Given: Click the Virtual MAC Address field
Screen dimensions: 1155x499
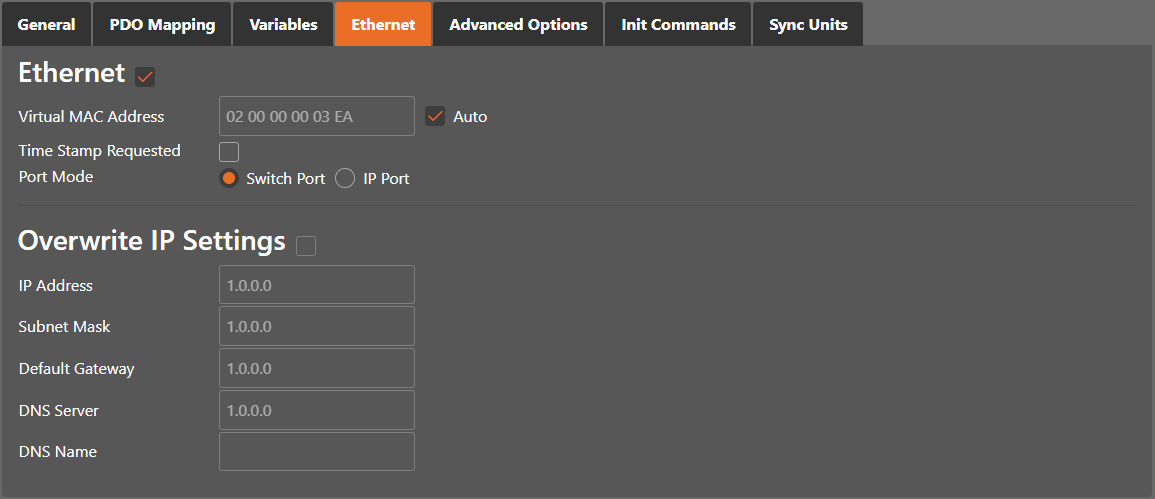Looking at the screenshot, I should point(316,116).
